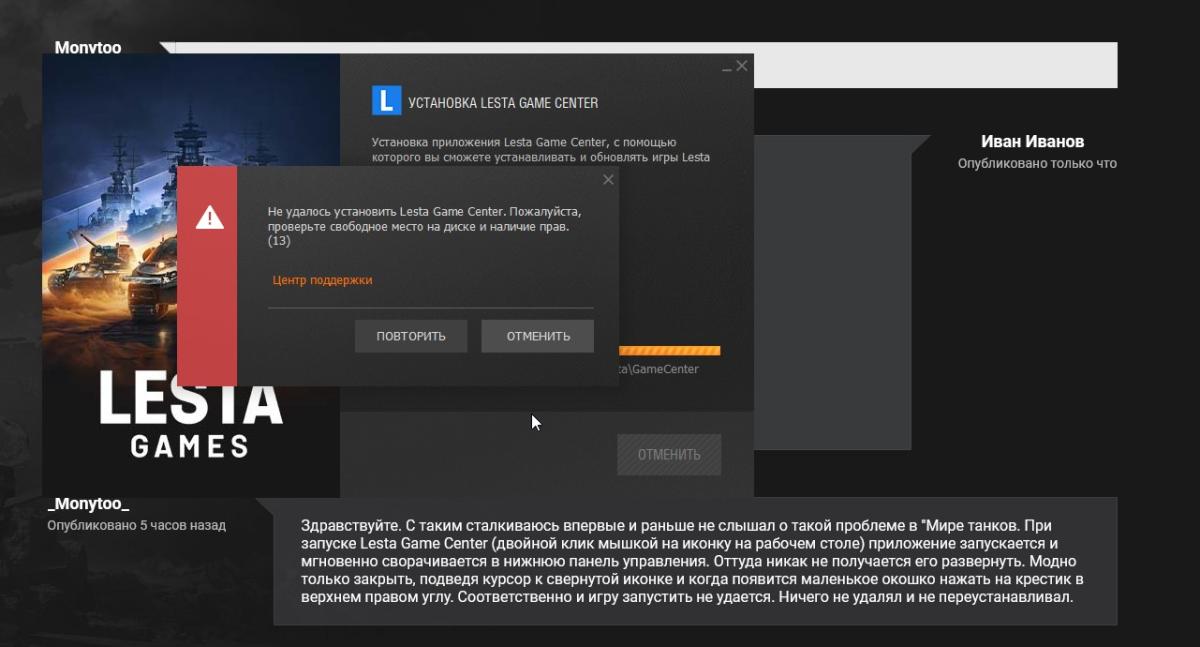Click the orange installation progress bar

tap(669, 351)
